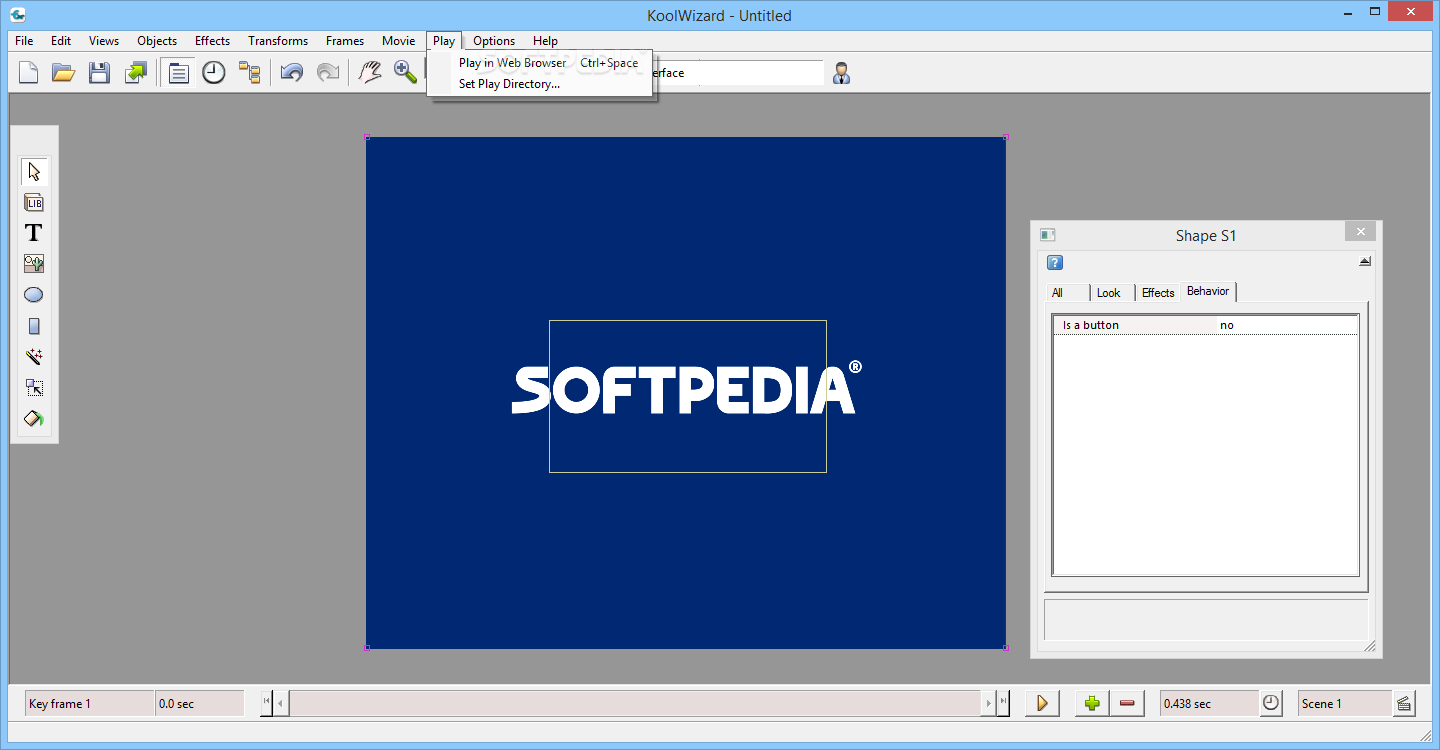Open the Movie menu

coord(399,41)
